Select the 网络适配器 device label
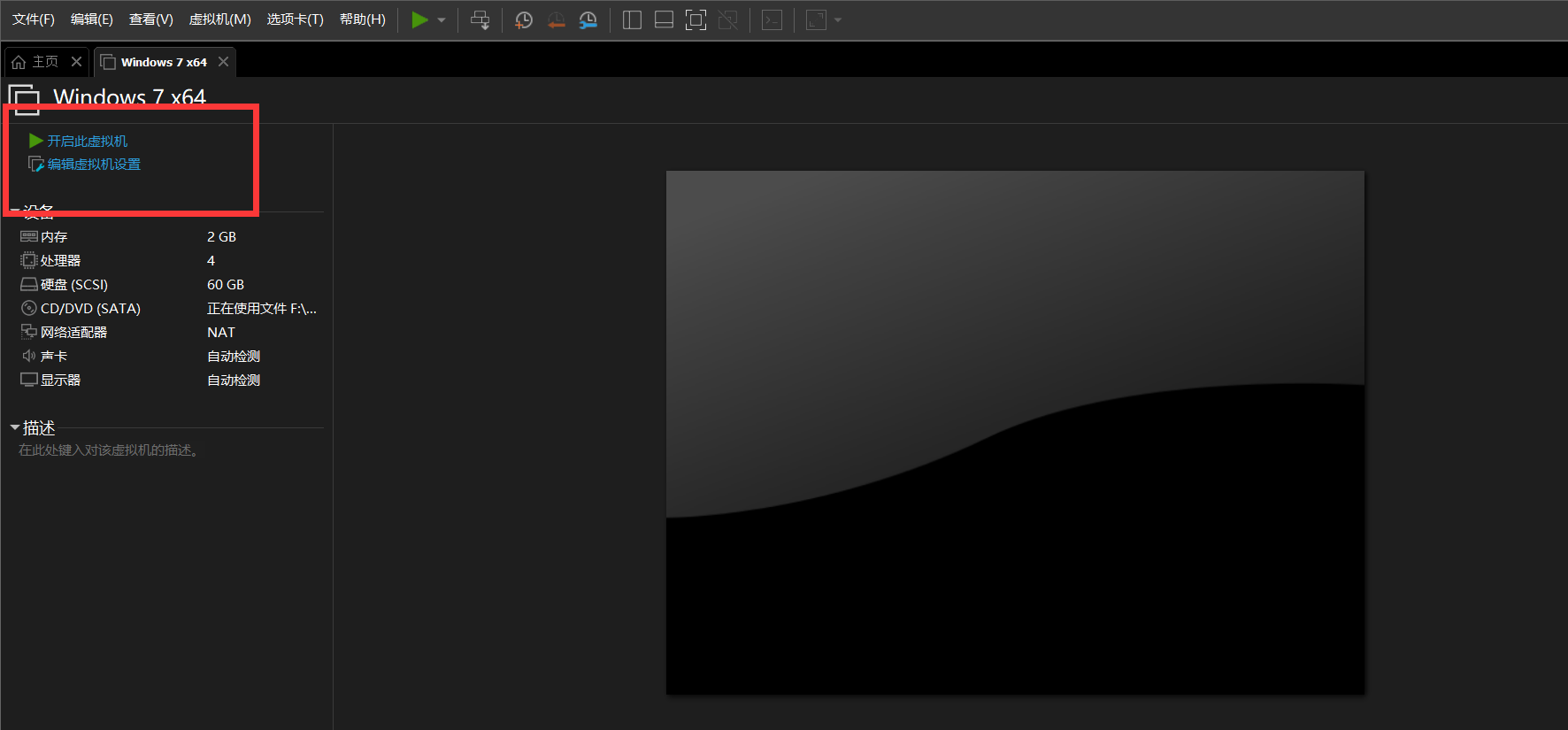This screenshot has height=730, width=1568. coord(73,333)
